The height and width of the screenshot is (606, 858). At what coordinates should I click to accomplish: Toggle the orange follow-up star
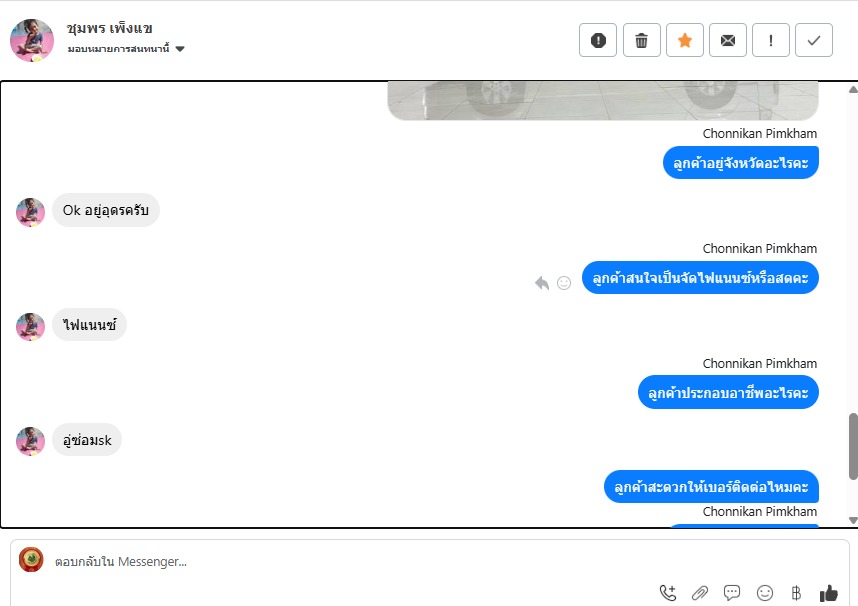coord(685,40)
